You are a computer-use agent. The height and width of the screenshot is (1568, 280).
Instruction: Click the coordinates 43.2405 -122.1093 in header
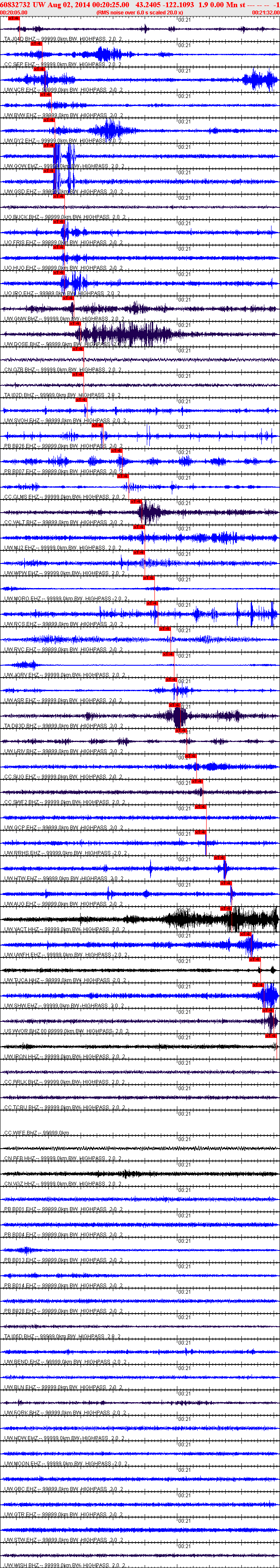point(165,5)
